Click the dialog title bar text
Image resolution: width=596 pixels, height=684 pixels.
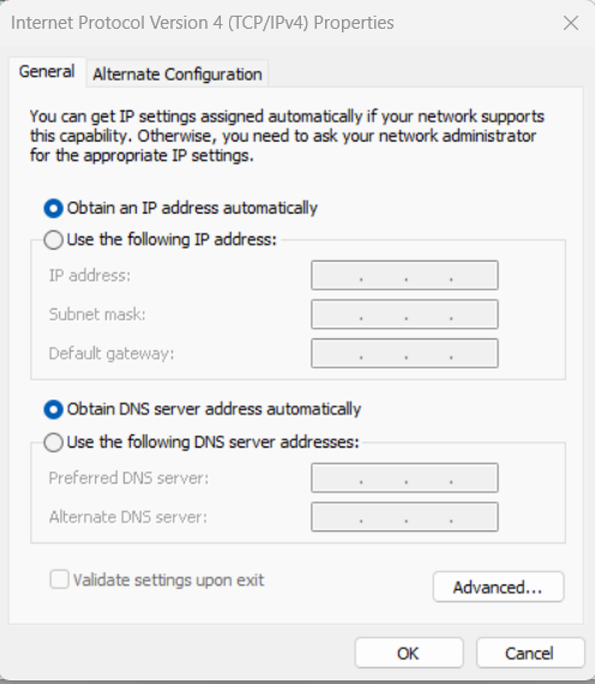[202, 23]
